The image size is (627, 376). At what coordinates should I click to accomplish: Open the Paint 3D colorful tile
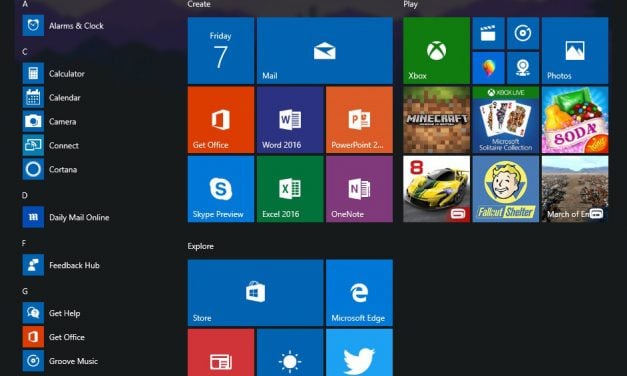488,68
